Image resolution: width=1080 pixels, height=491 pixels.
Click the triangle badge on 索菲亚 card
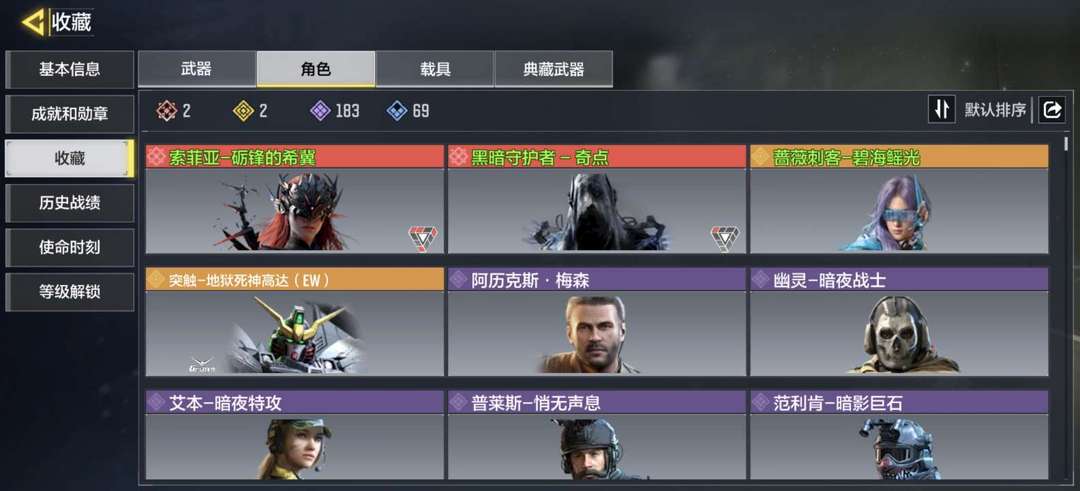tap(423, 238)
